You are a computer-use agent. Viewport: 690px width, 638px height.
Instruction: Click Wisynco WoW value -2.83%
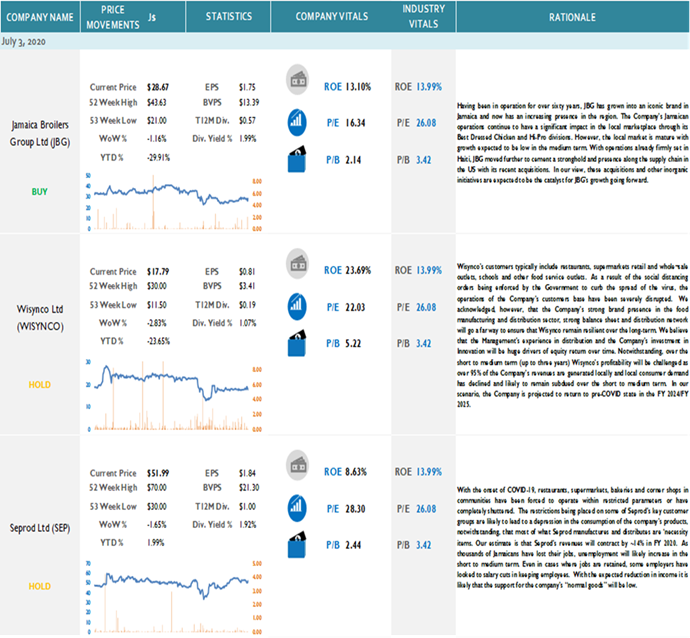157,323
